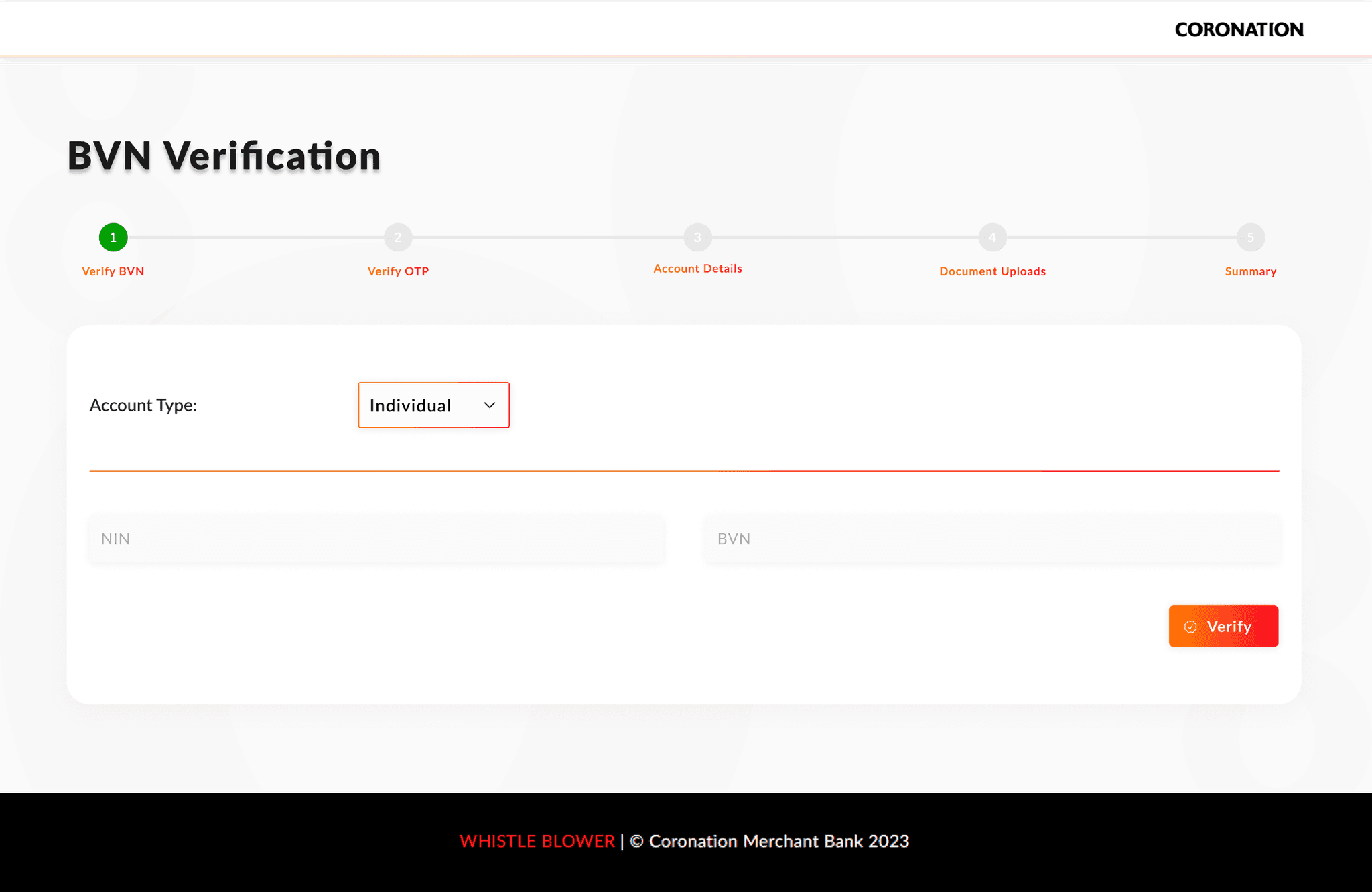Go to Document Uploads step label
The width and height of the screenshot is (1372, 892).
pos(992,271)
